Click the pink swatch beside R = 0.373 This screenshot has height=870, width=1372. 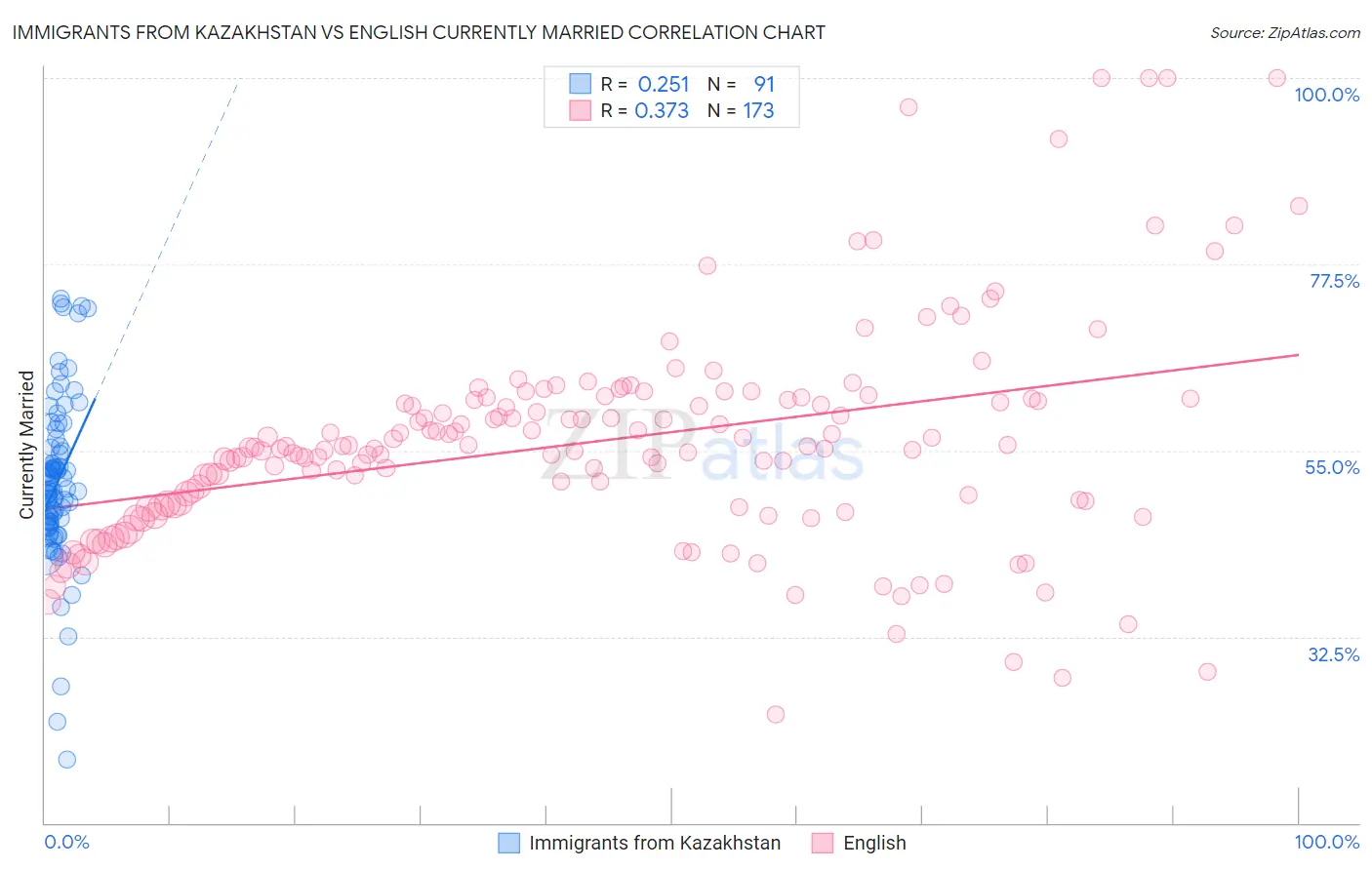click(581, 110)
